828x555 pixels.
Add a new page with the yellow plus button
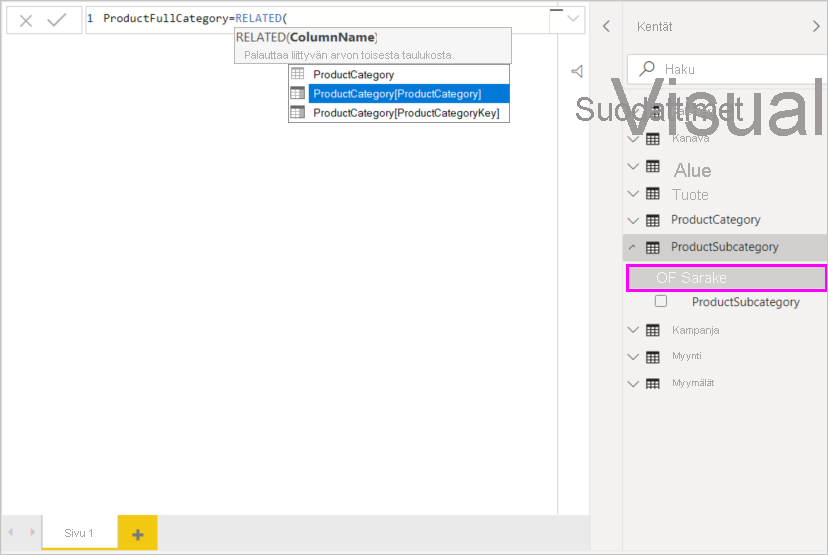(138, 534)
